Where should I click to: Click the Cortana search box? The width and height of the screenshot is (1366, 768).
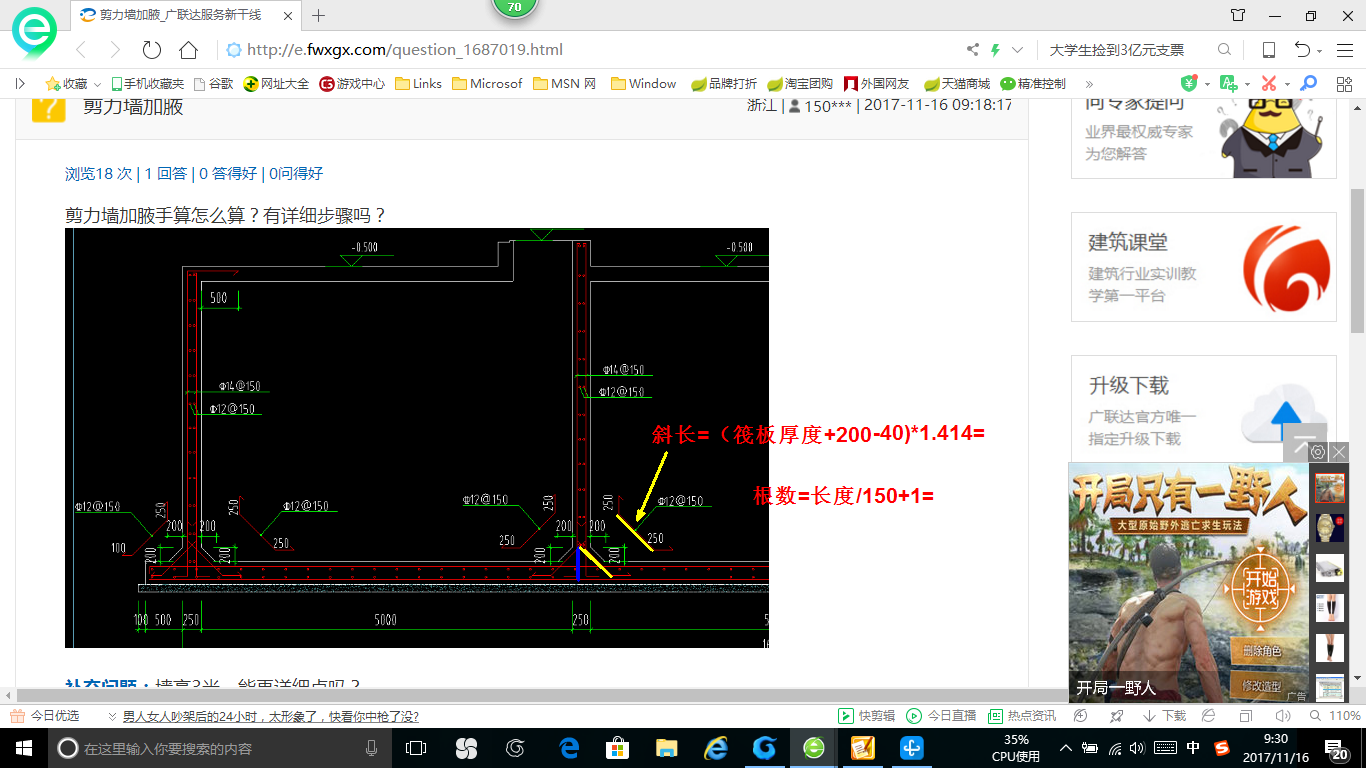[220, 748]
